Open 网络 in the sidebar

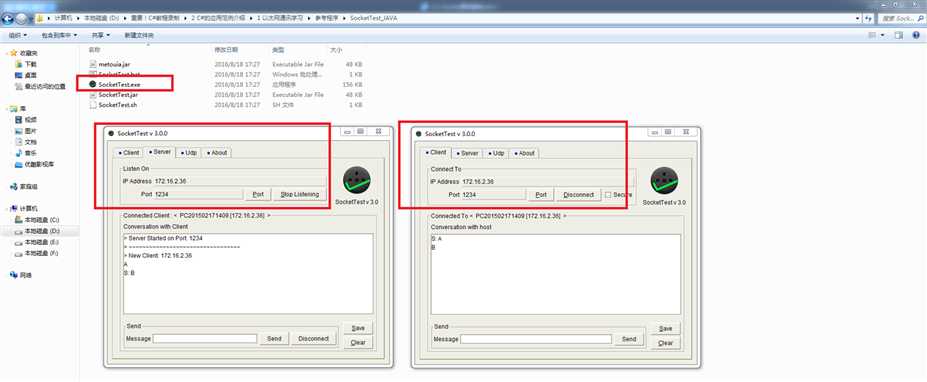21,275
